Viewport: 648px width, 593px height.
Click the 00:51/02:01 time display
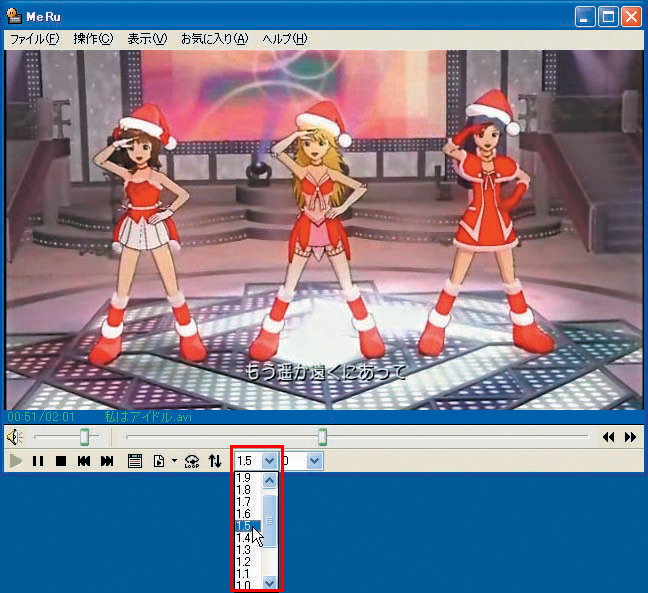click(41, 417)
